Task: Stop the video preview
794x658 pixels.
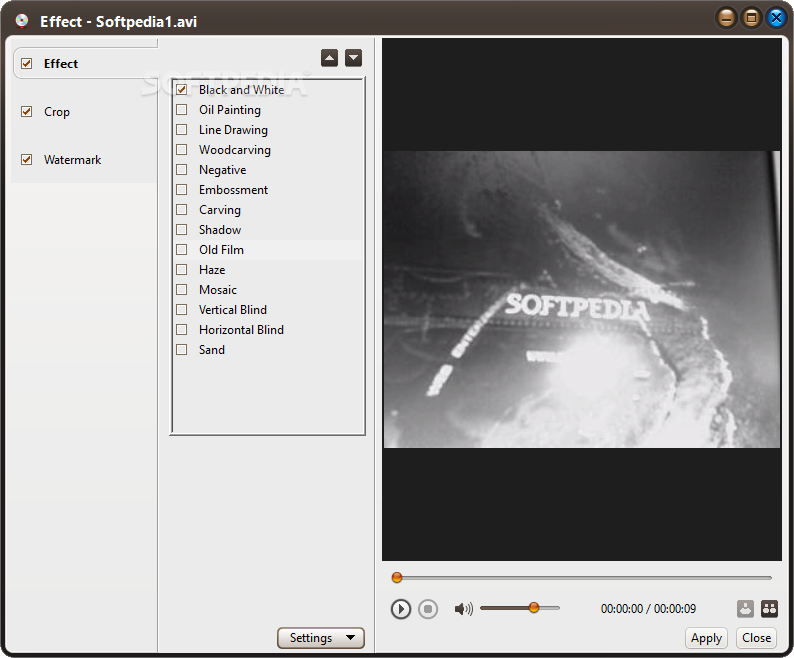Action: (x=428, y=609)
